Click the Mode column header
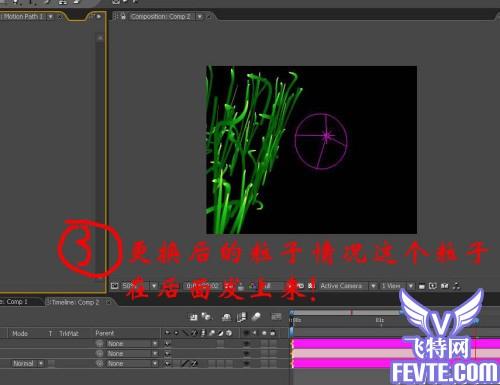This screenshot has height=385, width=500. point(20,333)
